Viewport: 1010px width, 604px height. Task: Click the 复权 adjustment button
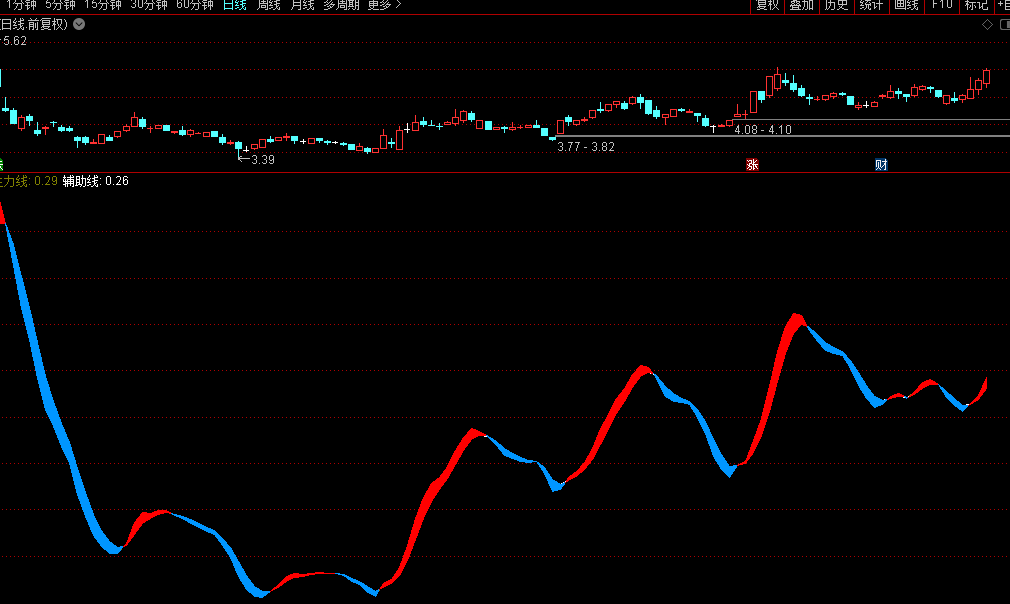(x=767, y=5)
